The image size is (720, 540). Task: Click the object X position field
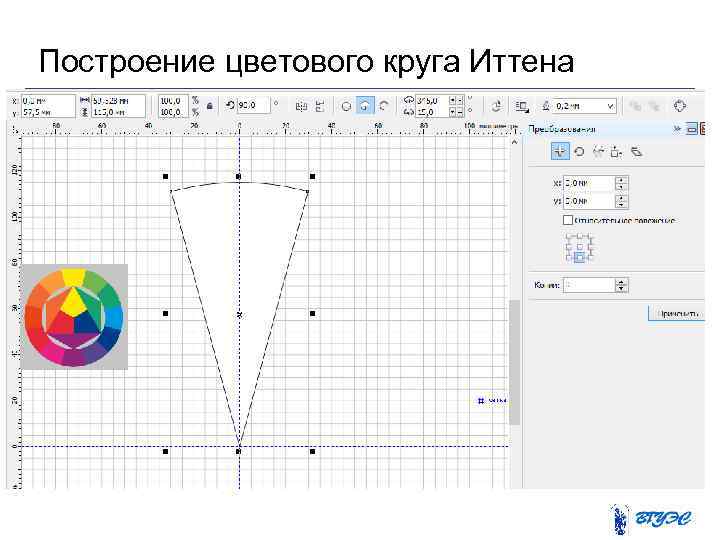tap(48, 100)
